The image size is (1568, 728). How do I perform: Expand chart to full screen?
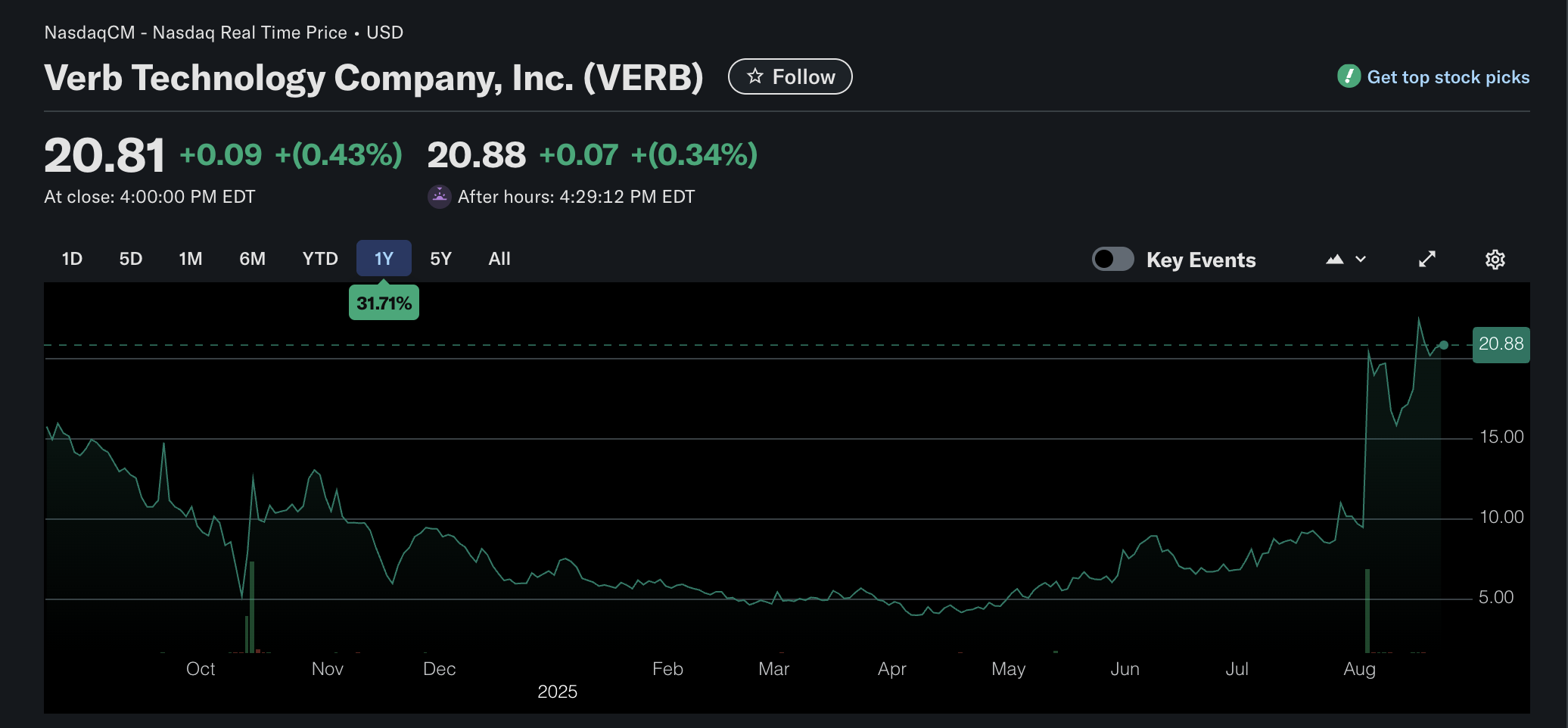pos(1426,260)
